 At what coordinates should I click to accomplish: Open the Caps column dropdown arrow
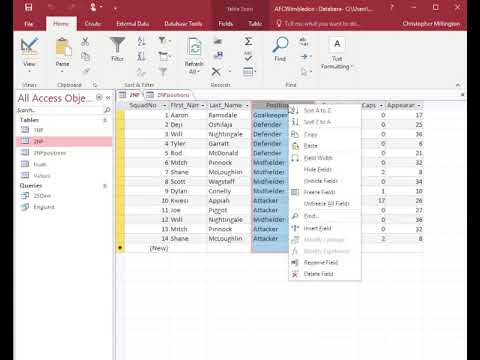[x=381, y=105]
